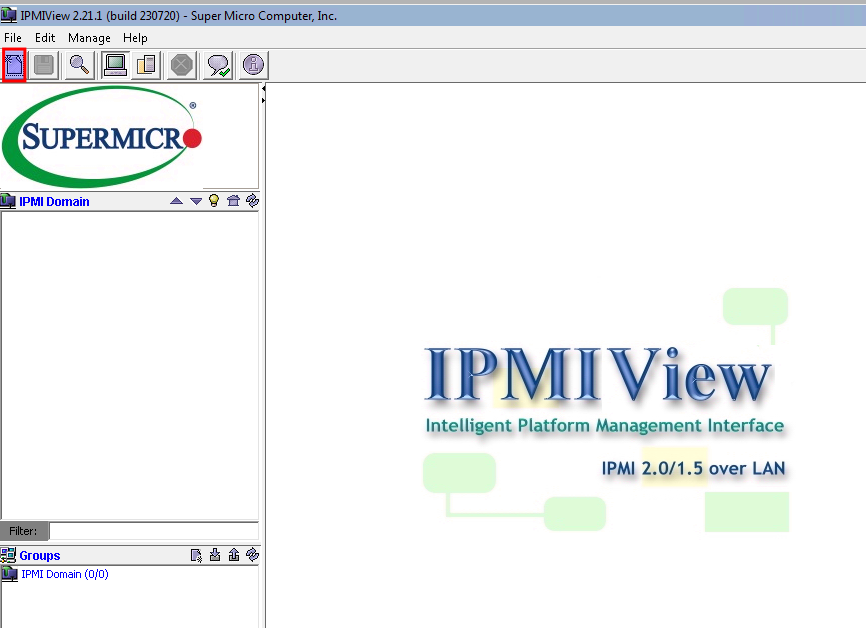
Task: Focus the Filter text field
Action: point(154,531)
